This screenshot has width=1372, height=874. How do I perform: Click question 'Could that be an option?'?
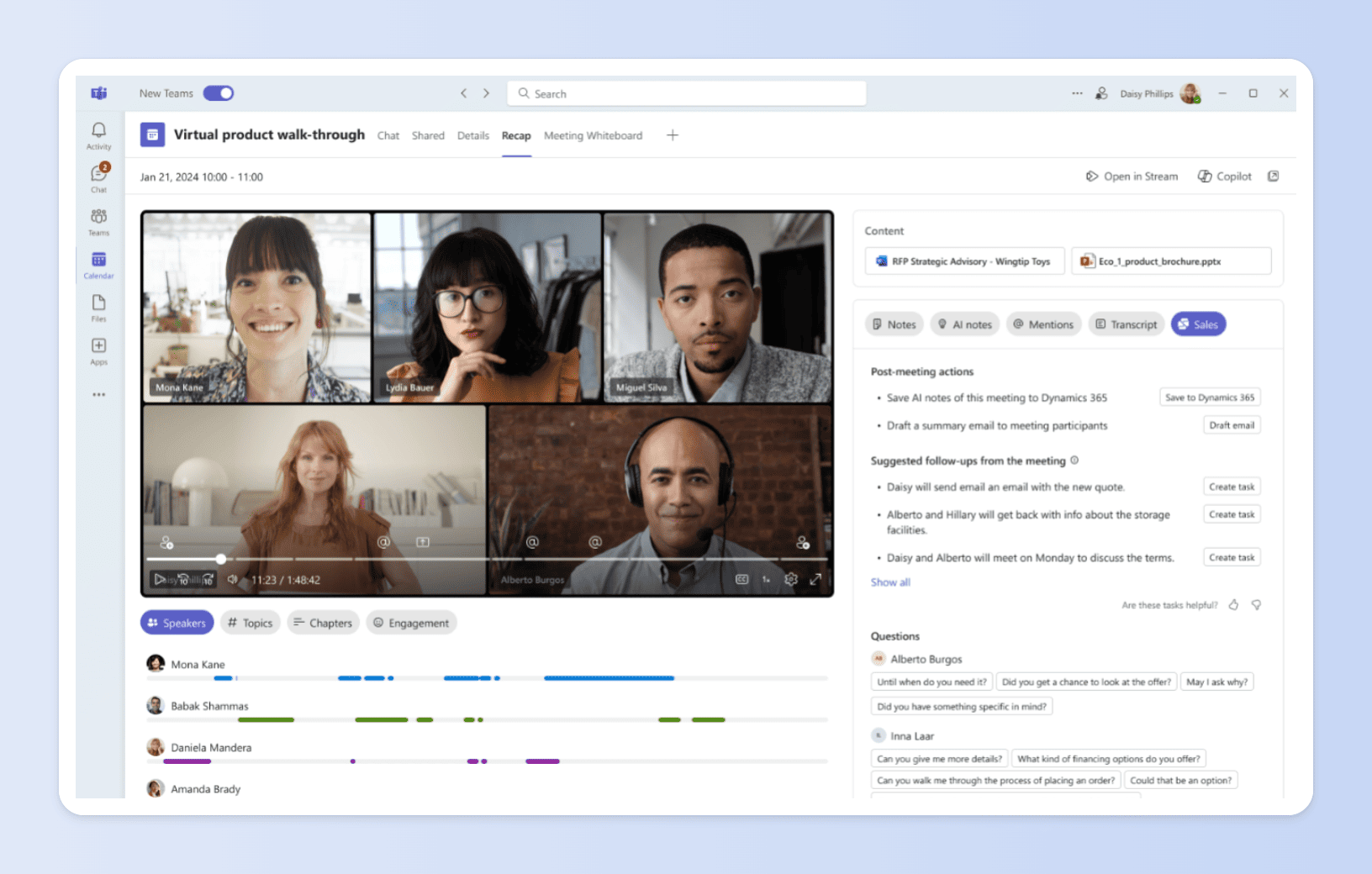[x=1180, y=781]
